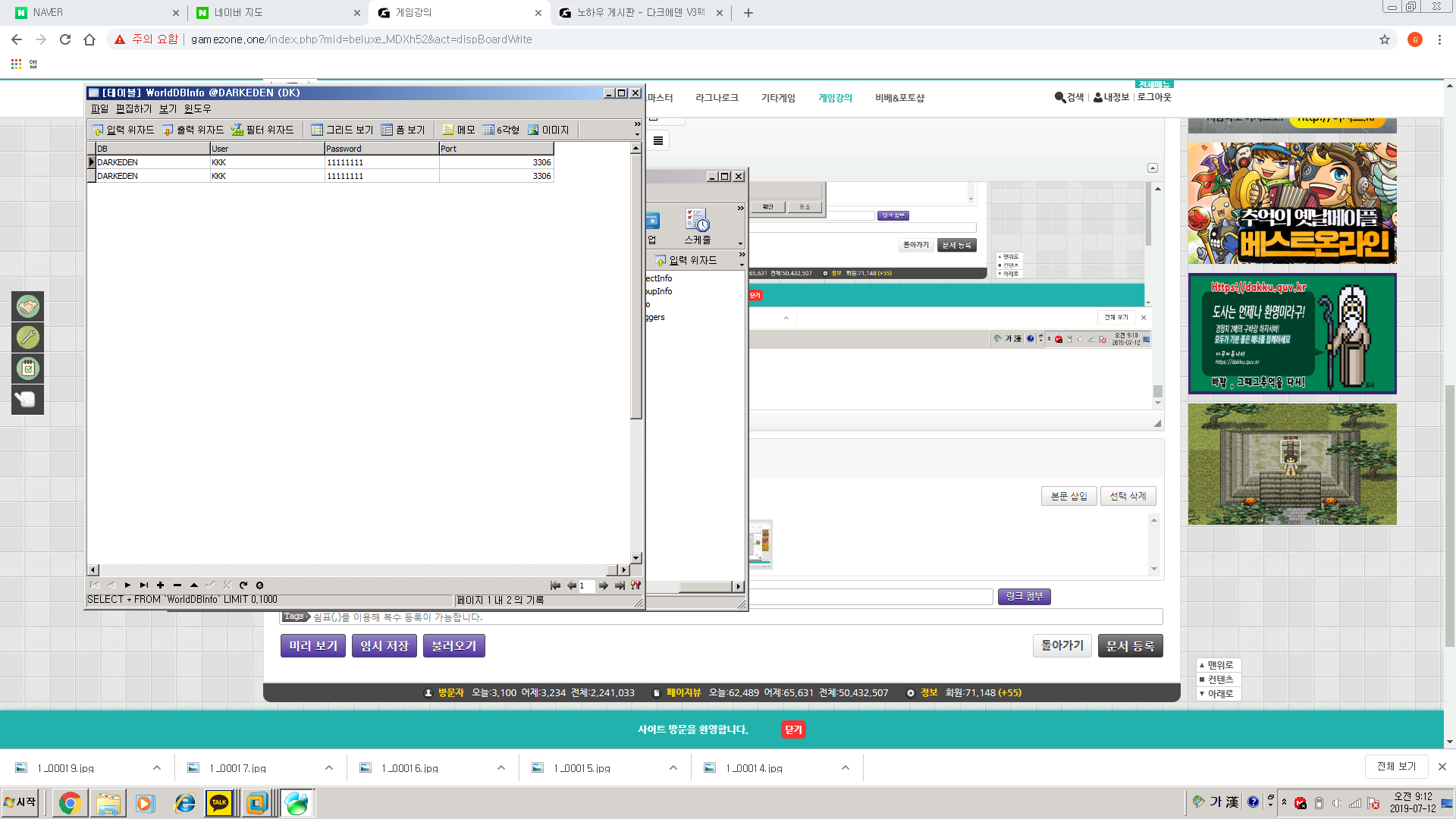The image size is (1456, 819).
Task: Open record limit settings tools icon
Action: 635,585
